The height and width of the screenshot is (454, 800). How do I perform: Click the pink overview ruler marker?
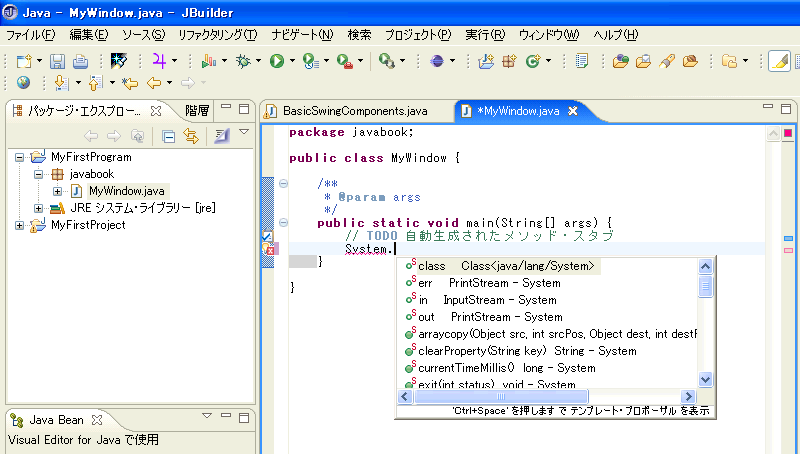click(x=788, y=250)
